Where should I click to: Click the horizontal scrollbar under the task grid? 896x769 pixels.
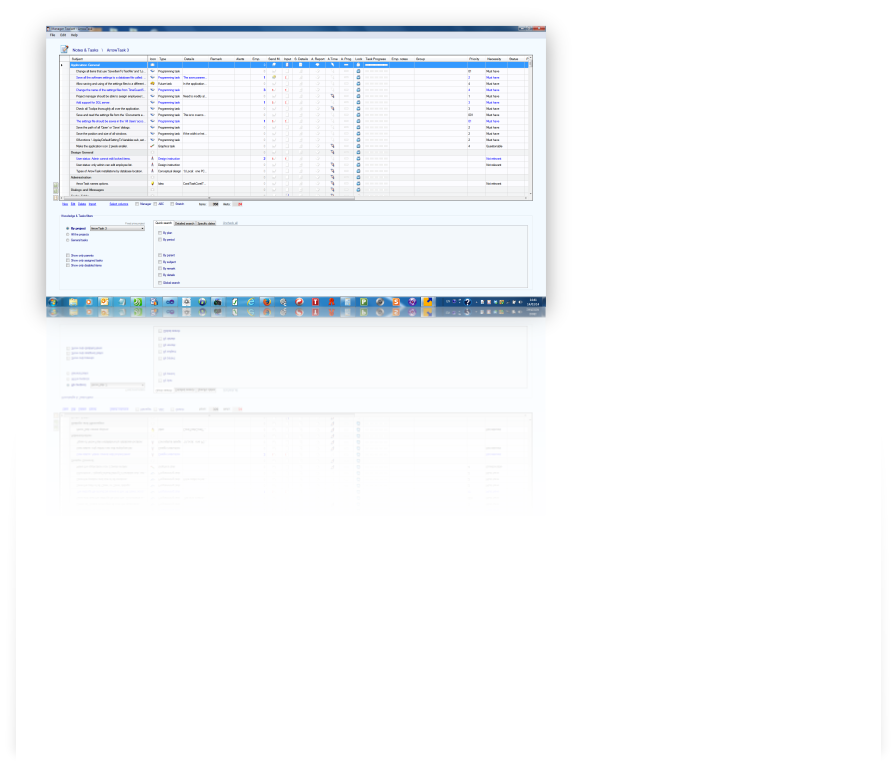click(300, 198)
